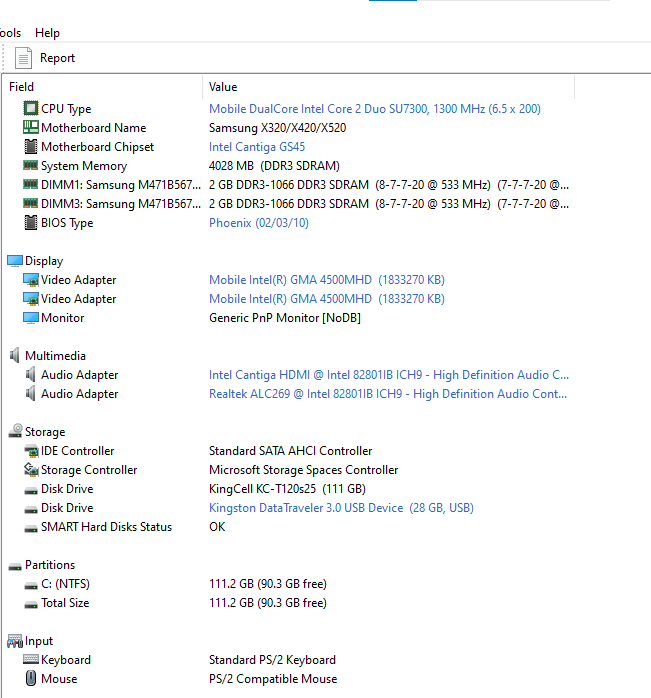651x698 pixels.
Task: Click the second Video Adapter icon
Action: click(x=31, y=299)
